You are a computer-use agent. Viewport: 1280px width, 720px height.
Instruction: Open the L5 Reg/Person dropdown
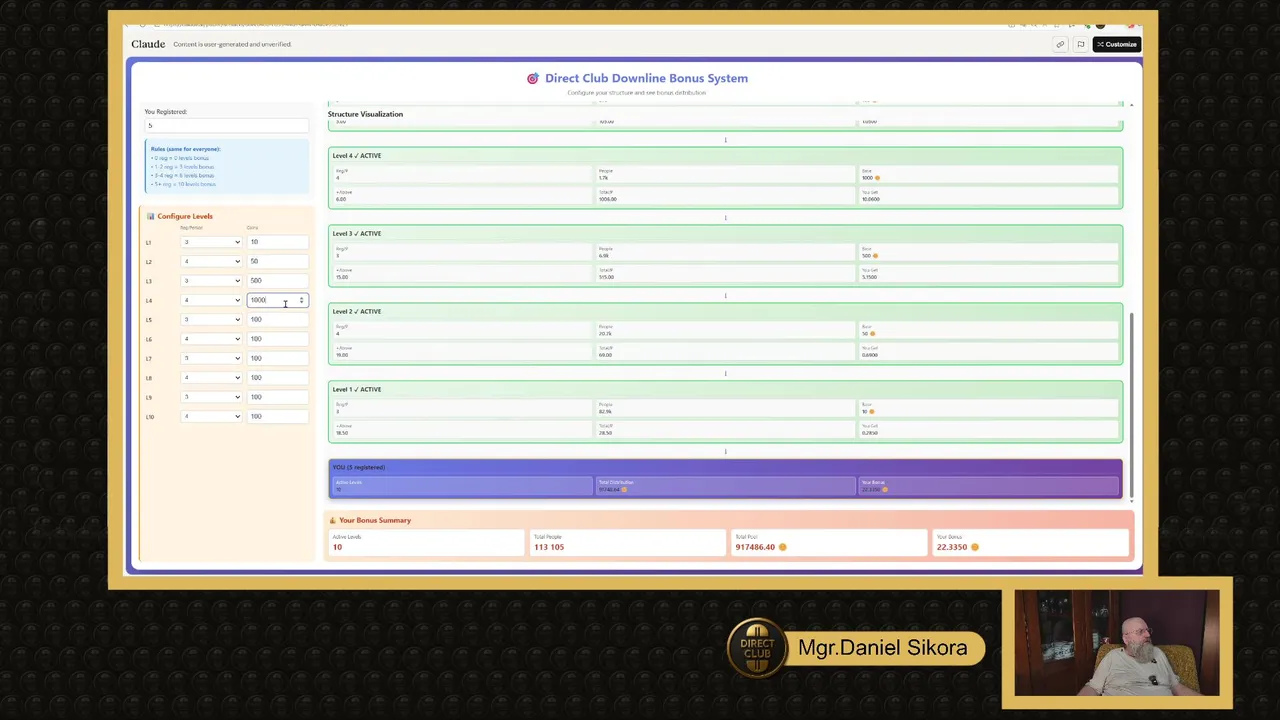pyautogui.click(x=211, y=320)
